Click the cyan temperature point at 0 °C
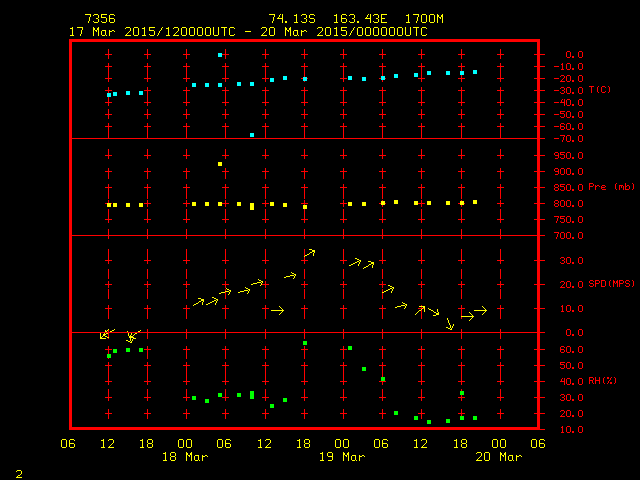This screenshot has width=640, height=480. pos(220,55)
